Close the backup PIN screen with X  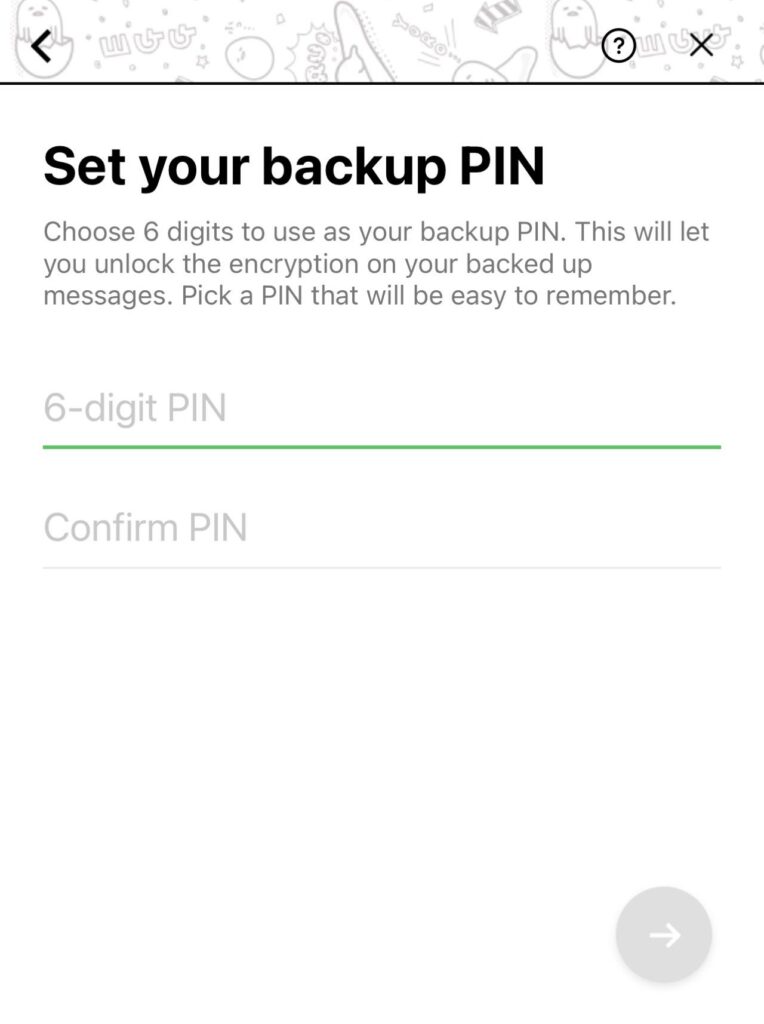click(x=701, y=46)
